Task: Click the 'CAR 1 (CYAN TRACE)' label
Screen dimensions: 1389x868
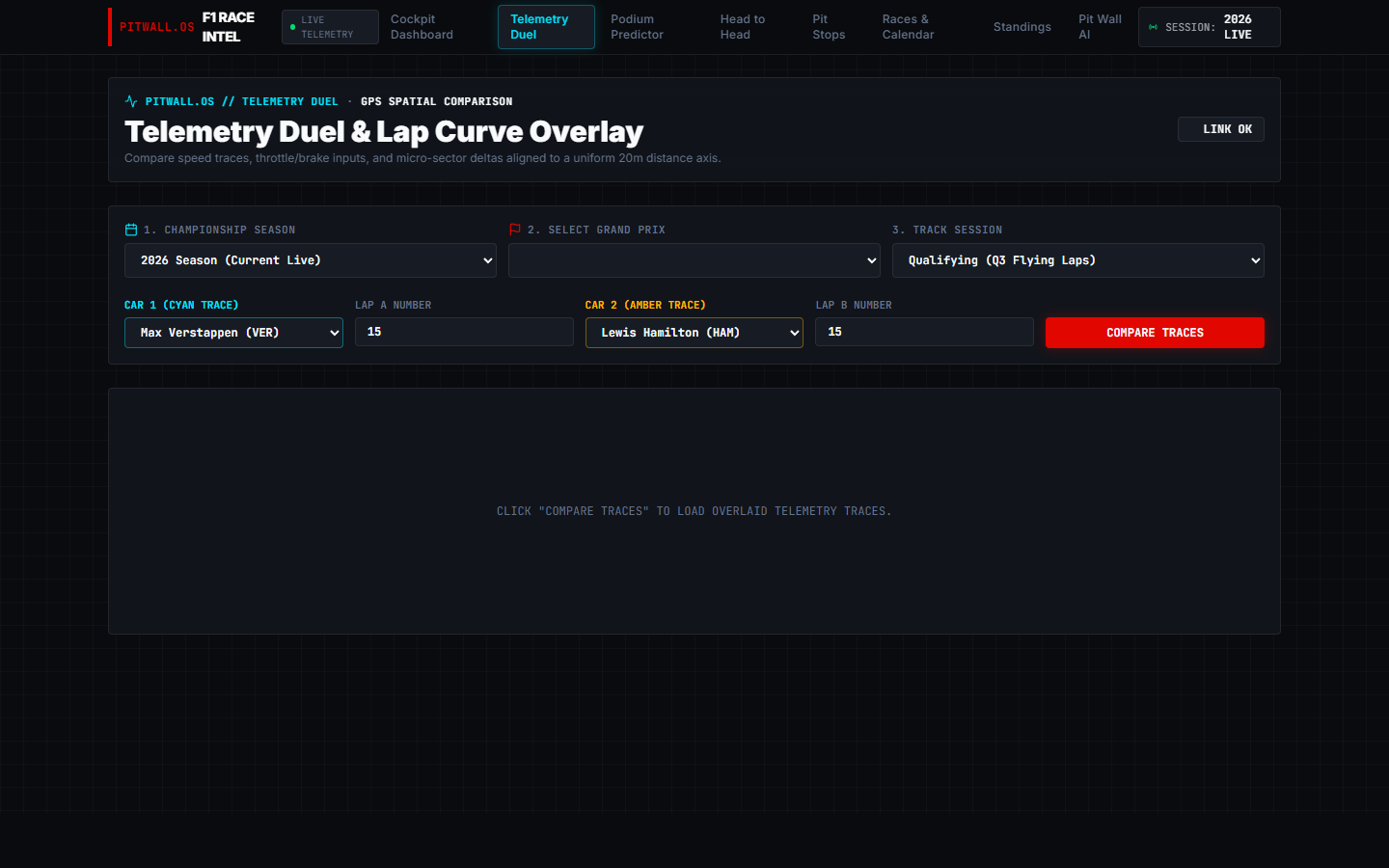Action: (181, 305)
